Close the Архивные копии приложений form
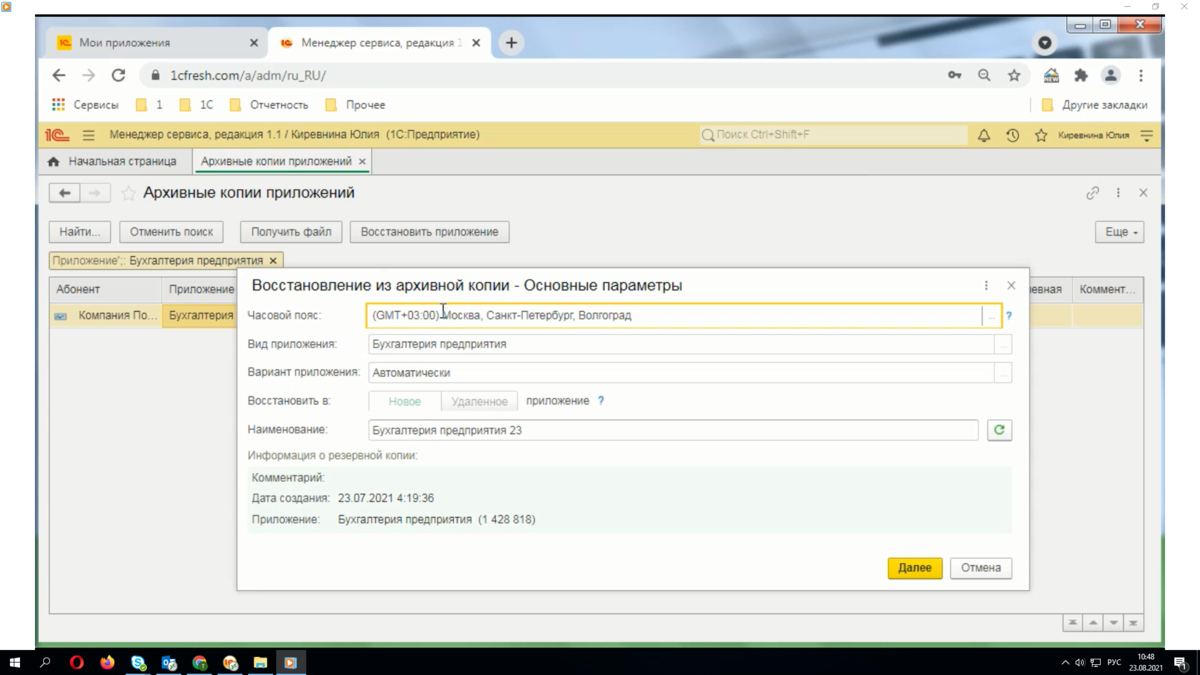 (1143, 193)
